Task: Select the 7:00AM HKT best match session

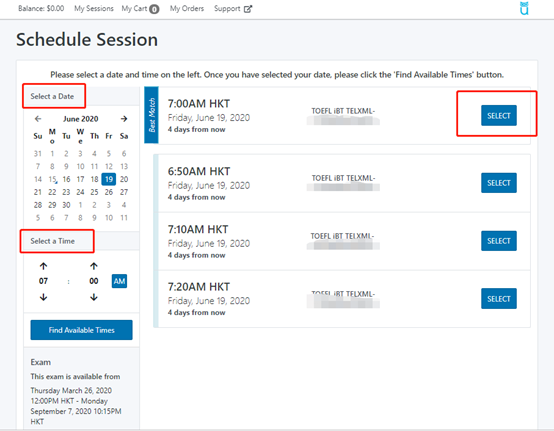Action: [x=499, y=116]
